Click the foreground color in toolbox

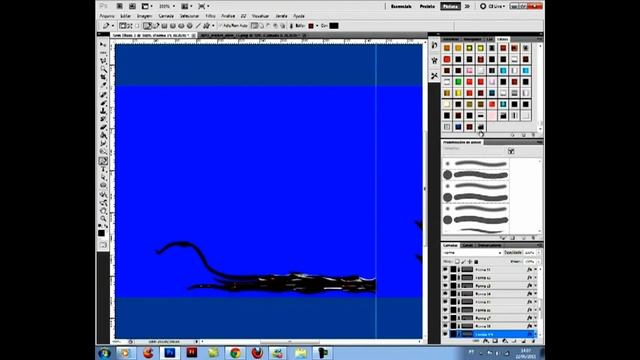click(x=101, y=233)
